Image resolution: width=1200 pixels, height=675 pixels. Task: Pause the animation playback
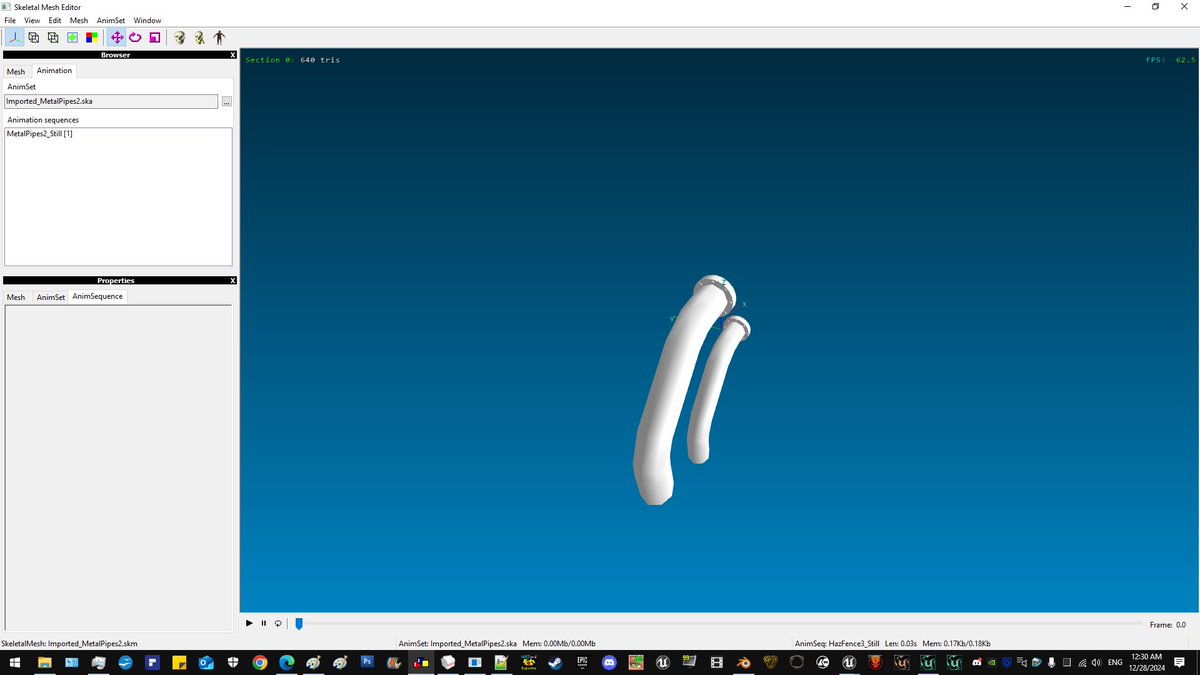click(x=263, y=623)
